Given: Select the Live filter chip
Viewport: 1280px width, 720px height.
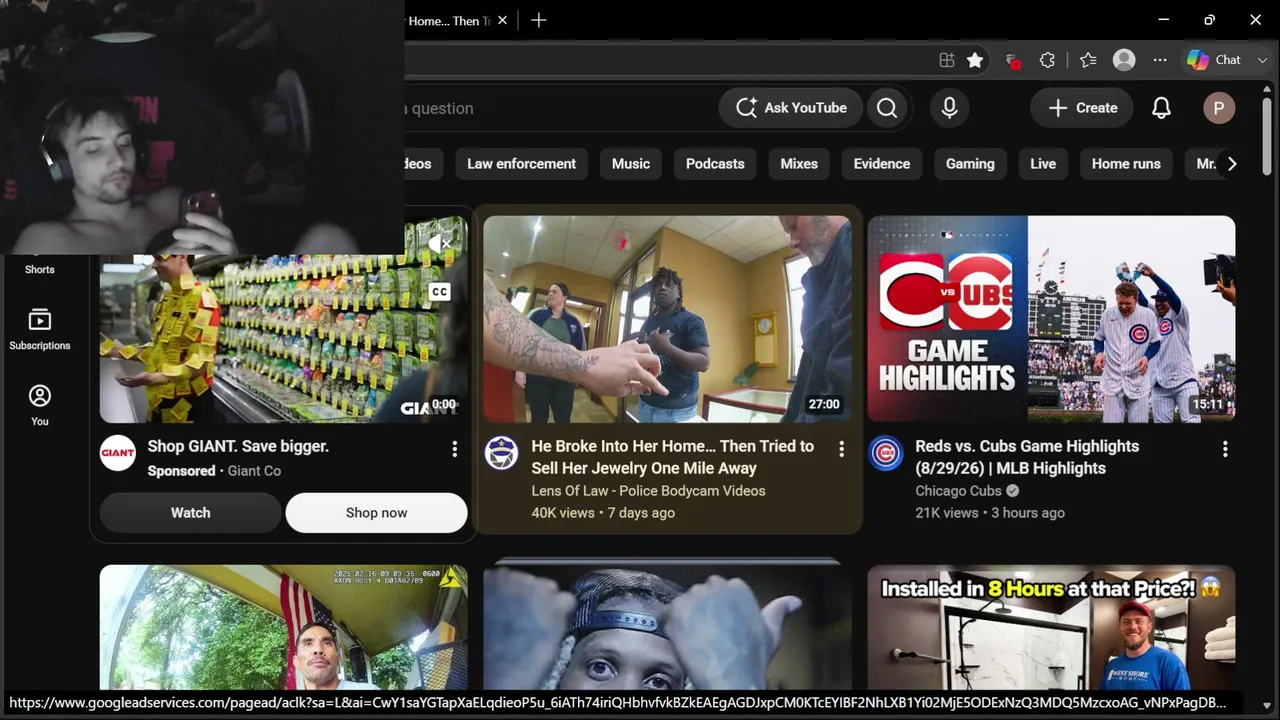Looking at the screenshot, I should [x=1043, y=164].
